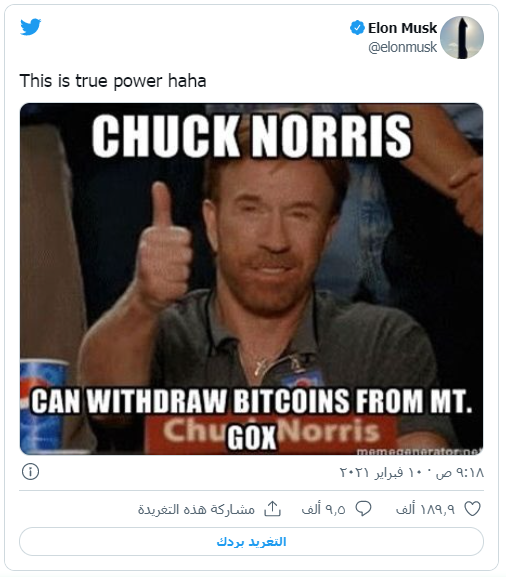Click the blue verified checkmark badge
Image resolution: width=506 pixels, height=577 pixels.
357,28
